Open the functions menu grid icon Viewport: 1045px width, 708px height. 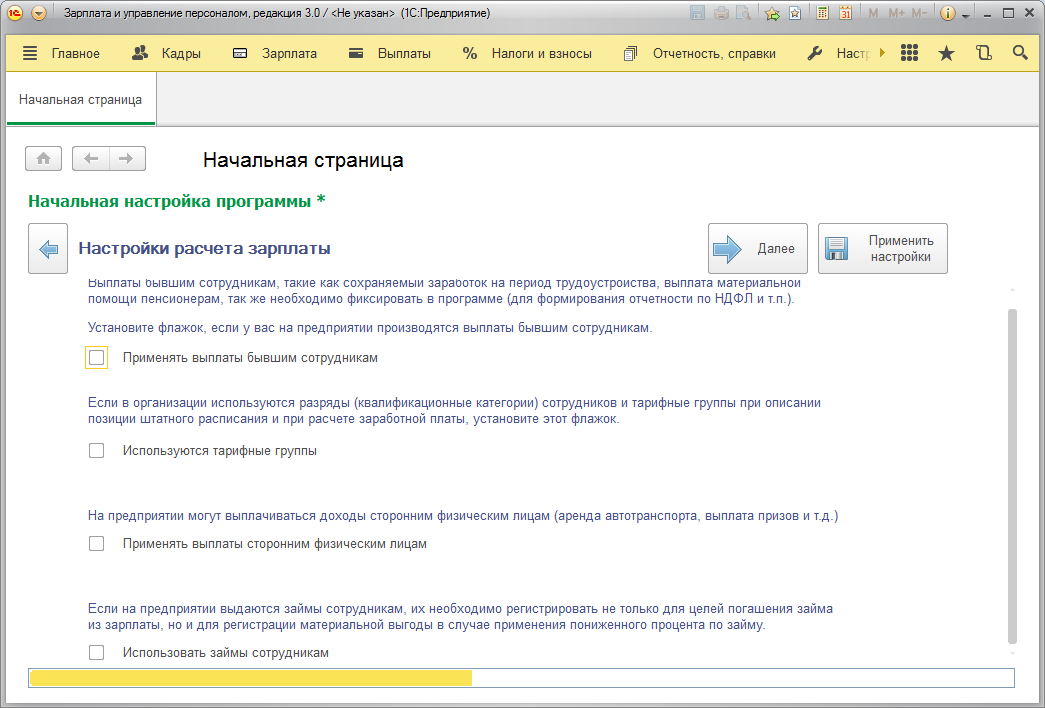click(909, 53)
